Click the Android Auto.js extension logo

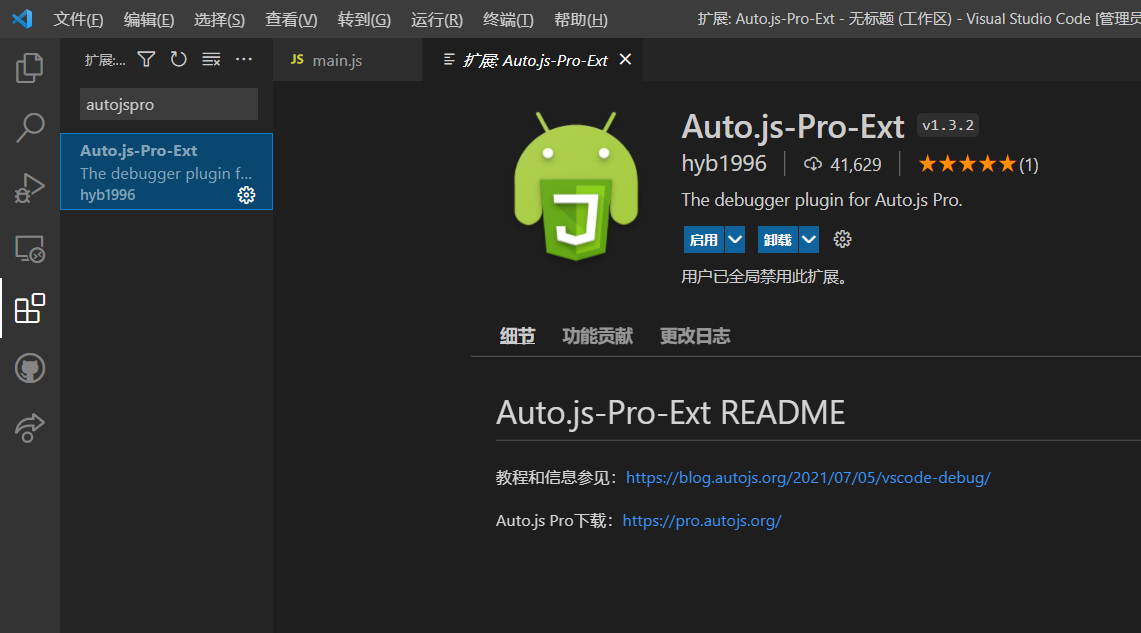click(576, 186)
